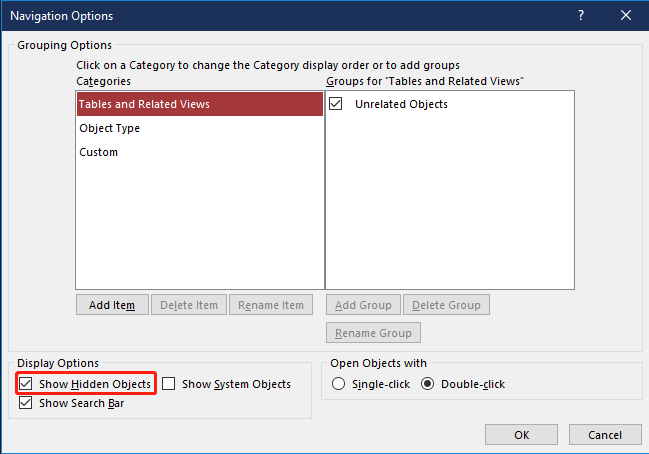The height and width of the screenshot is (454, 649).
Task: Enable Show System Objects checkbox
Action: (168, 384)
